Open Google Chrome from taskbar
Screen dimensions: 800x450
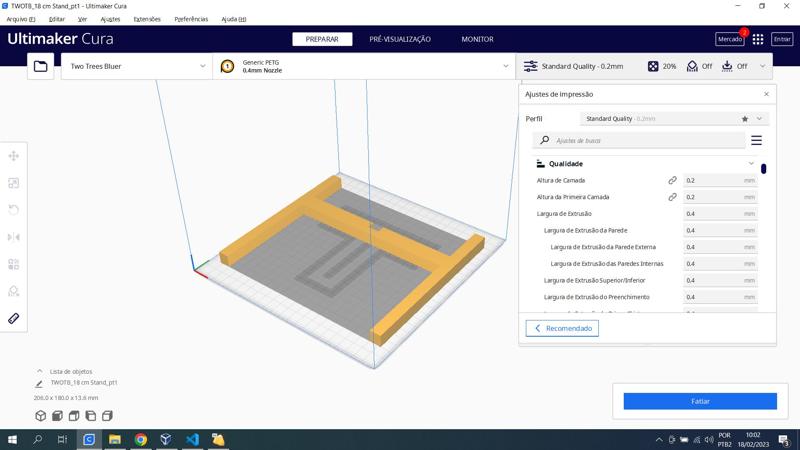141,439
